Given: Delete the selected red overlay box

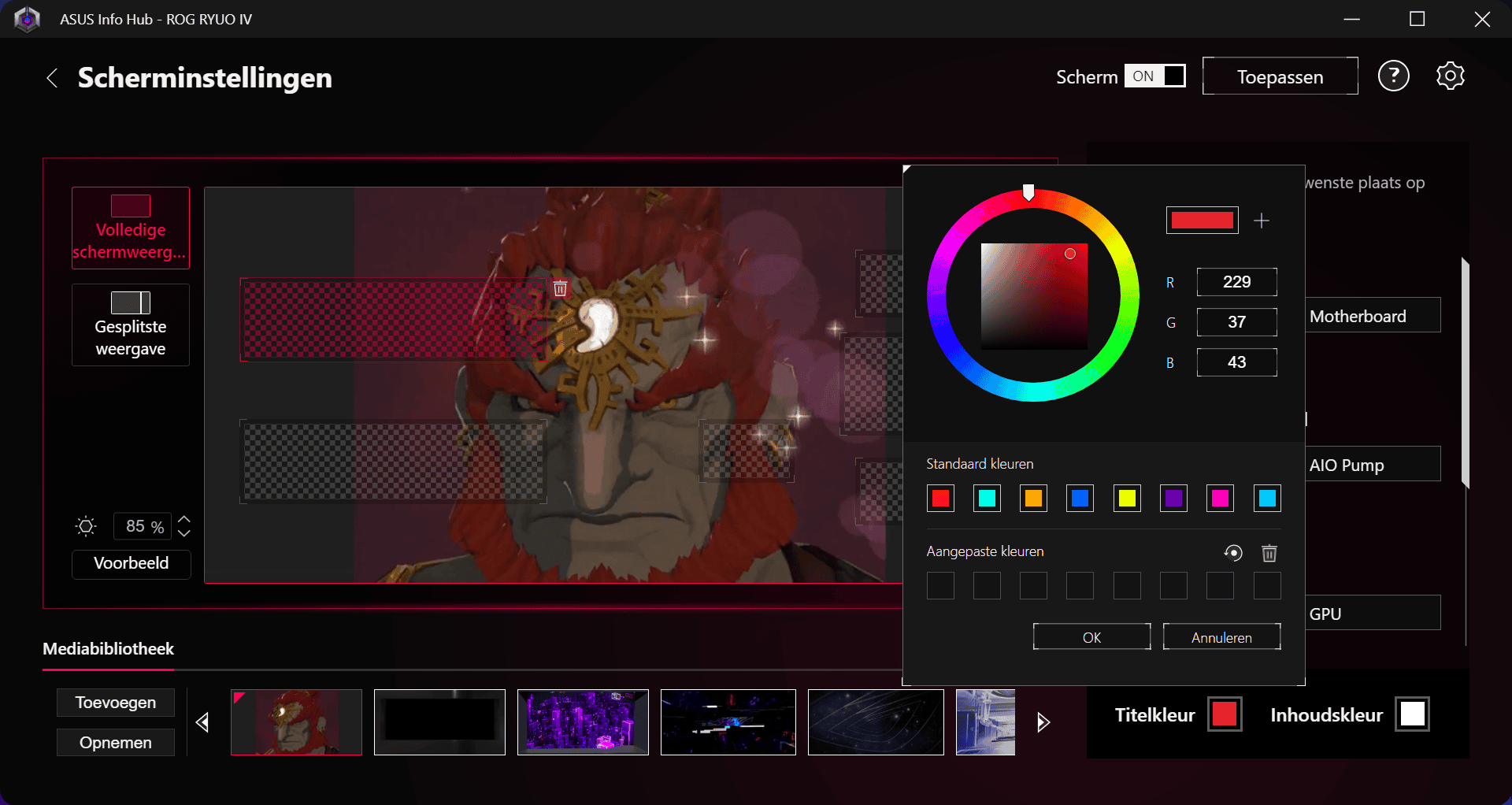Looking at the screenshot, I should (560, 288).
